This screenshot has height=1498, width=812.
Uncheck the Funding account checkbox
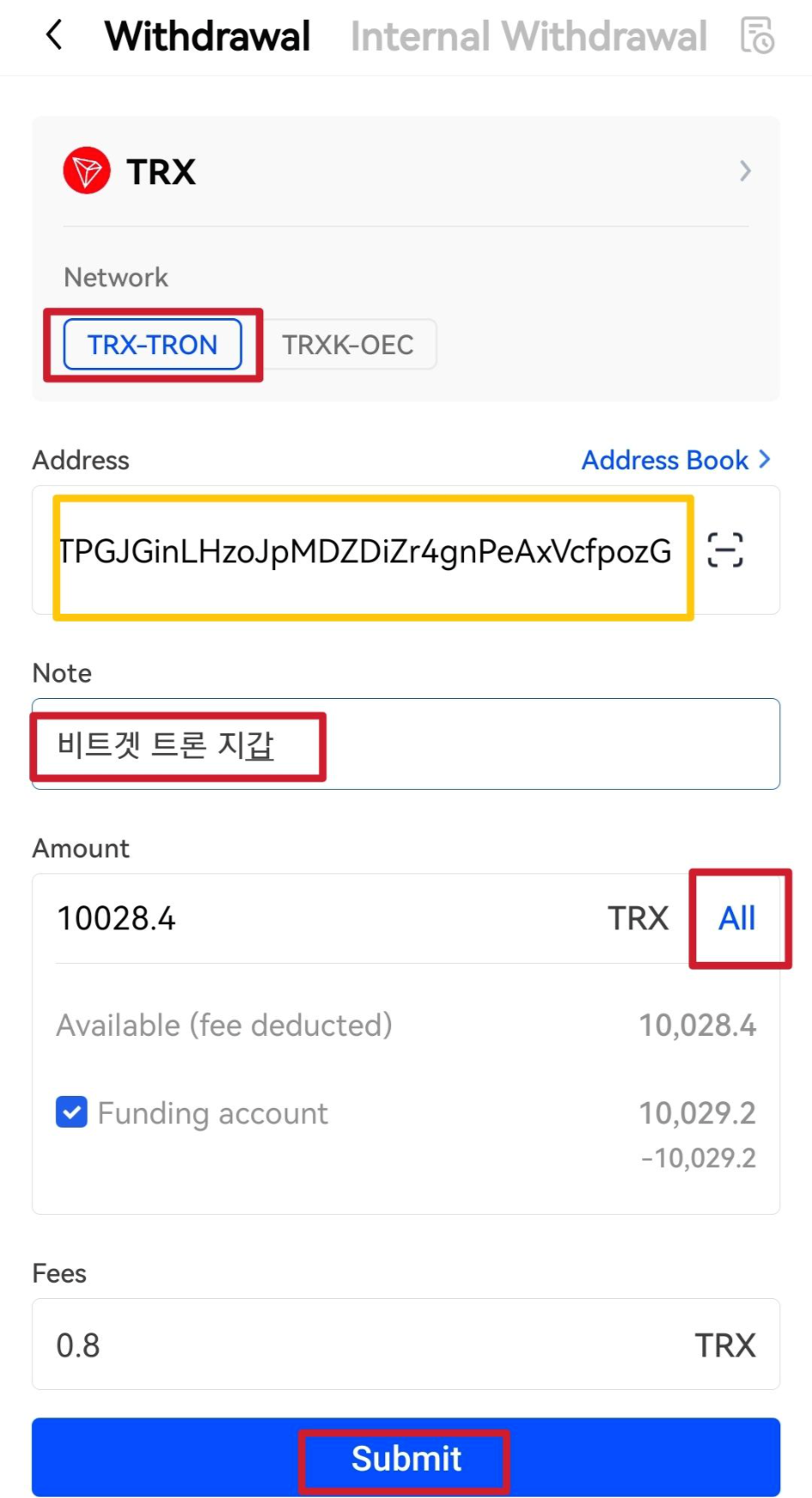(x=71, y=1112)
